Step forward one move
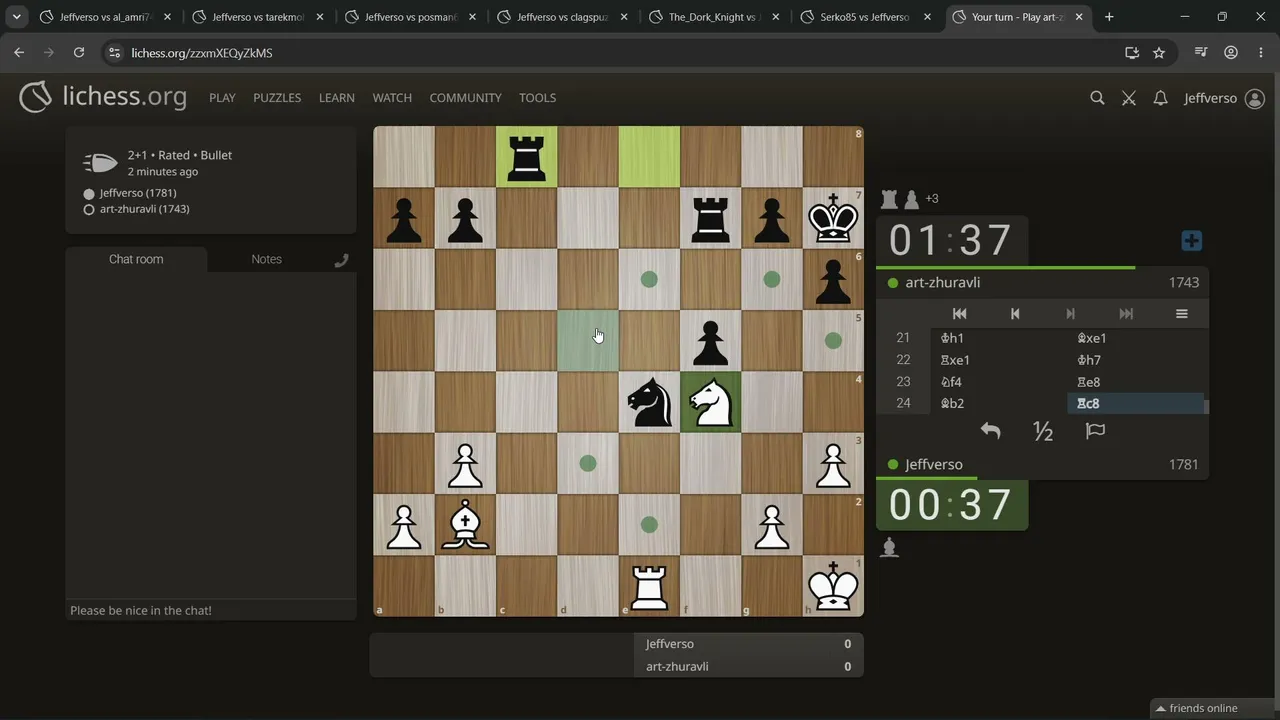Image resolution: width=1280 pixels, height=720 pixels. [1070, 314]
